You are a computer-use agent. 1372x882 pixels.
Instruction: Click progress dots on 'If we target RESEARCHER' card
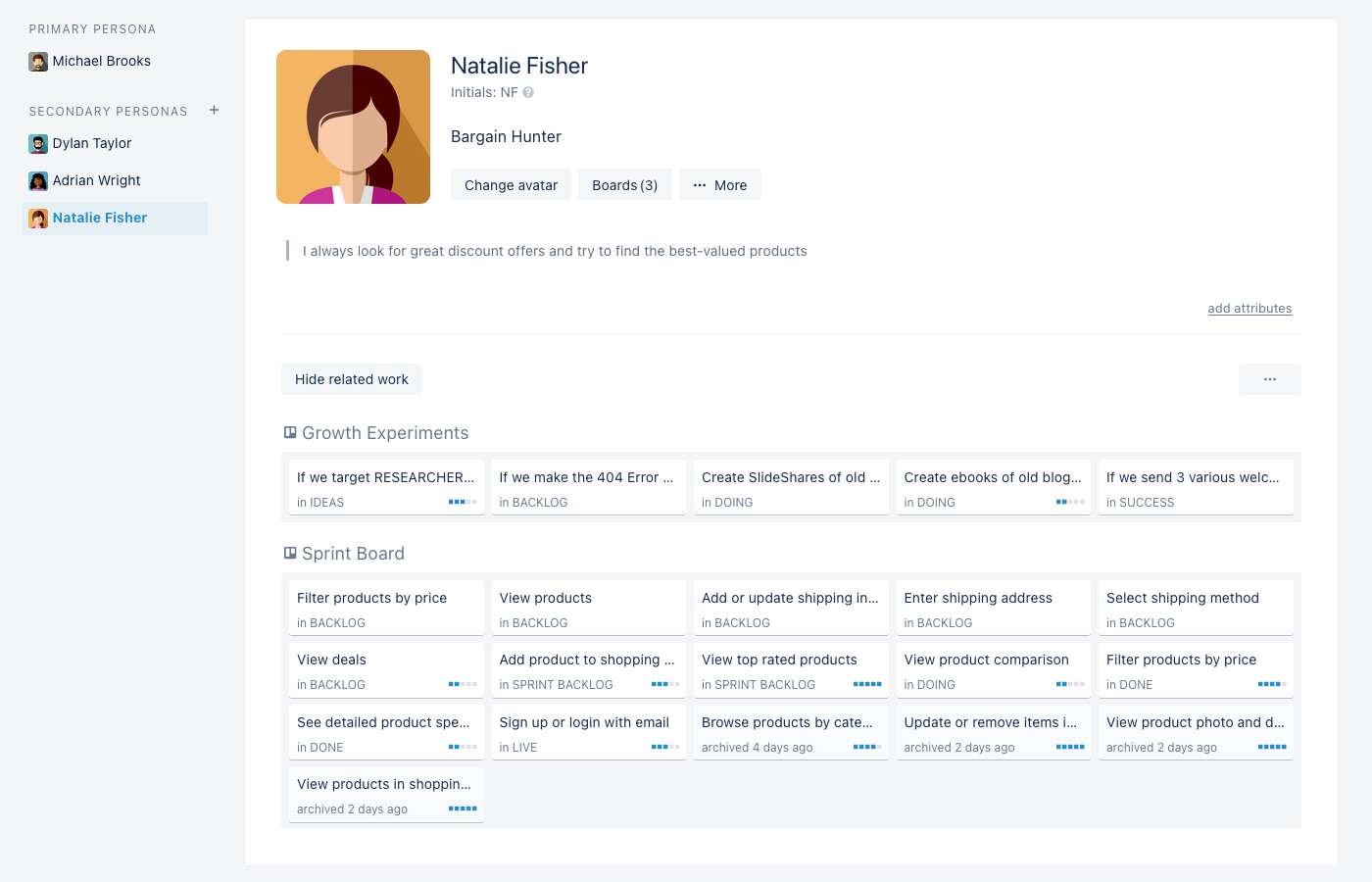pos(463,502)
